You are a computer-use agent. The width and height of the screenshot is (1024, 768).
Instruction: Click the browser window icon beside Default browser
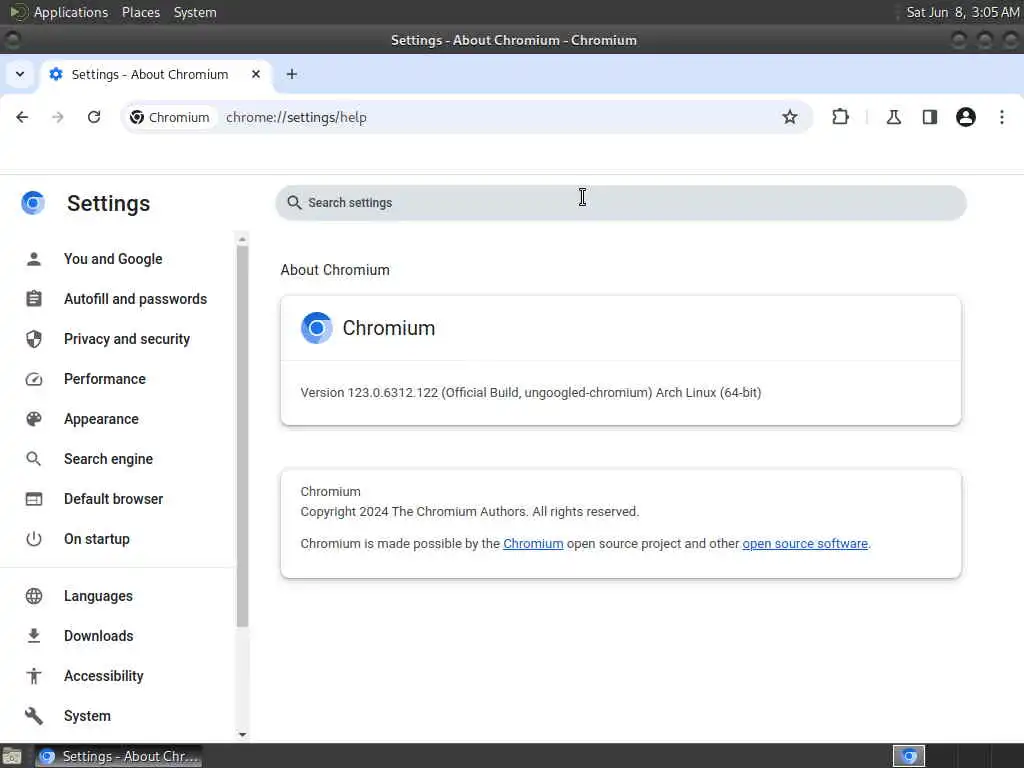tap(34, 499)
